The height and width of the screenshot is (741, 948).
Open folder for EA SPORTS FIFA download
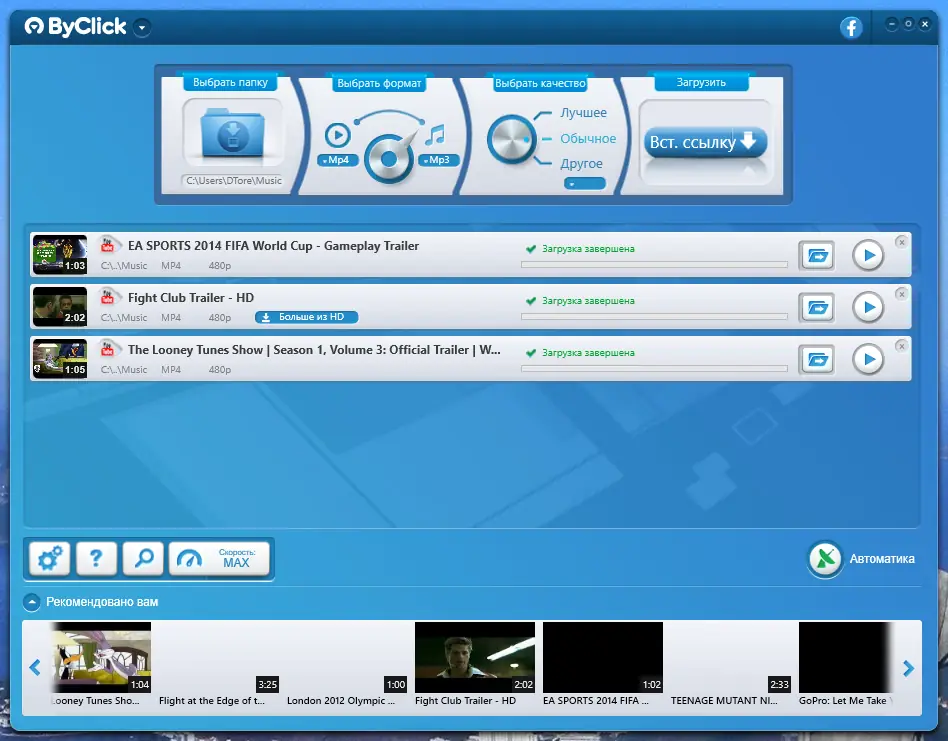[817, 255]
